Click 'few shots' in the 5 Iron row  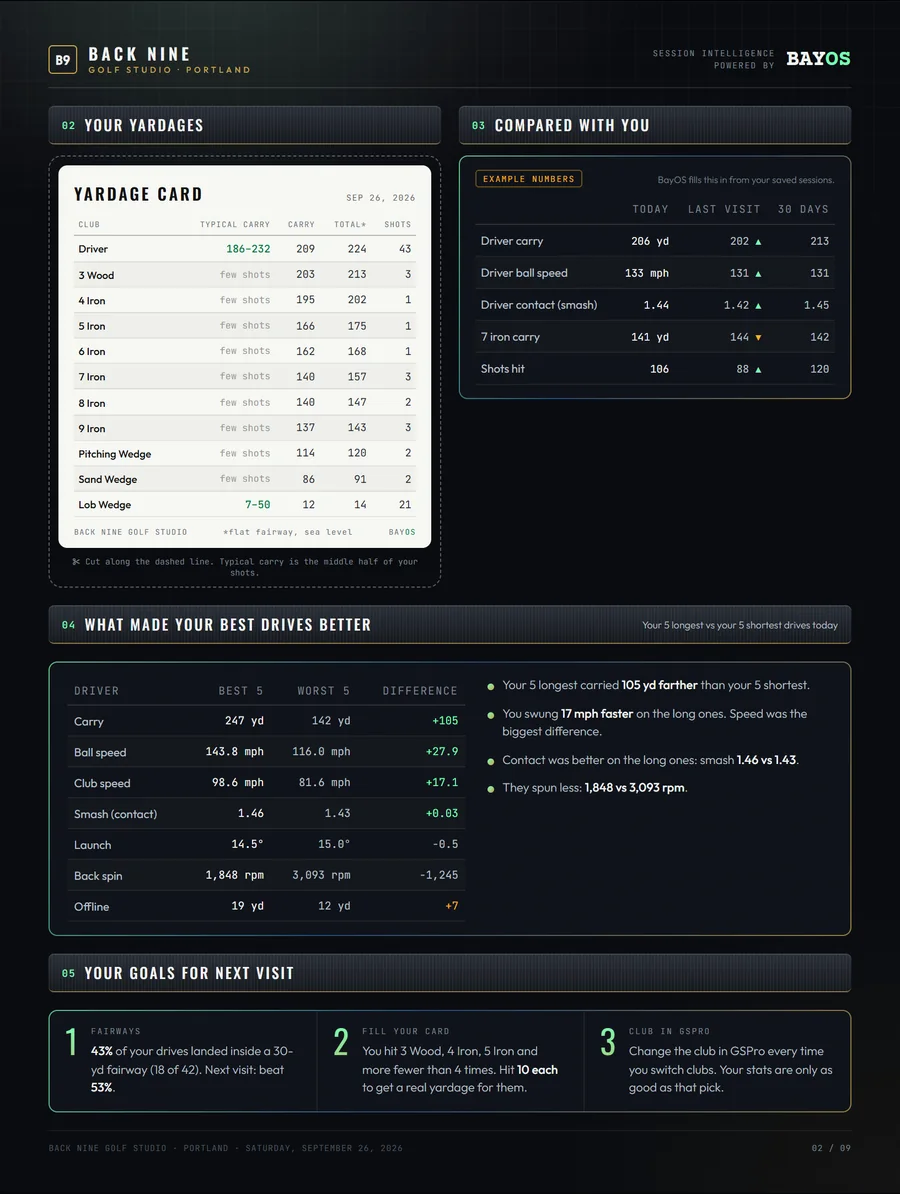[x=245, y=326]
